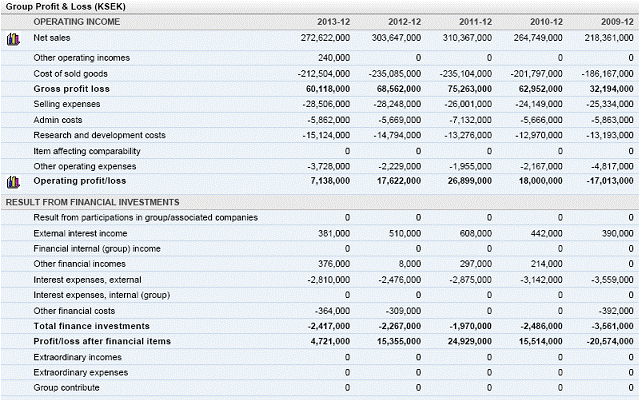Viewport: 642px width, 401px height.
Task: Select Profit/loss after financial items label
Action: [104, 341]
